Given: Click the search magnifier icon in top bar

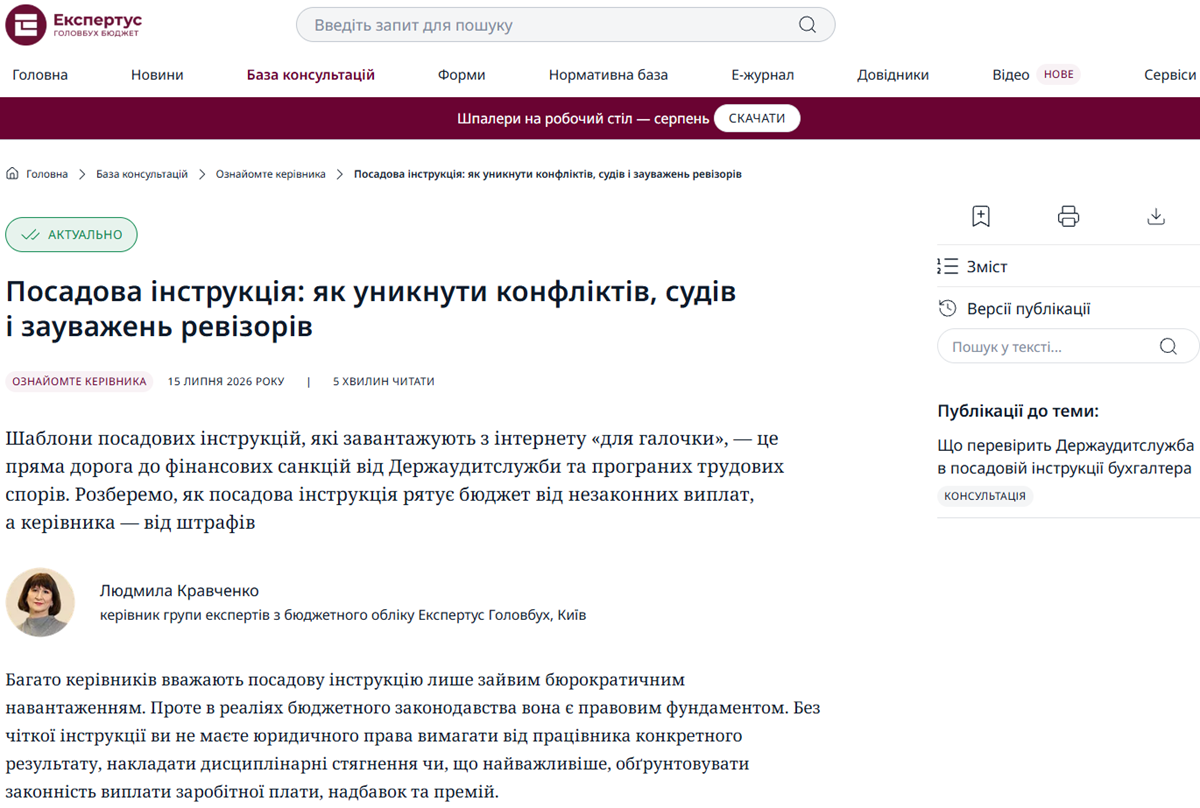Looking at the screenshot, I should [x=807, y=25].
